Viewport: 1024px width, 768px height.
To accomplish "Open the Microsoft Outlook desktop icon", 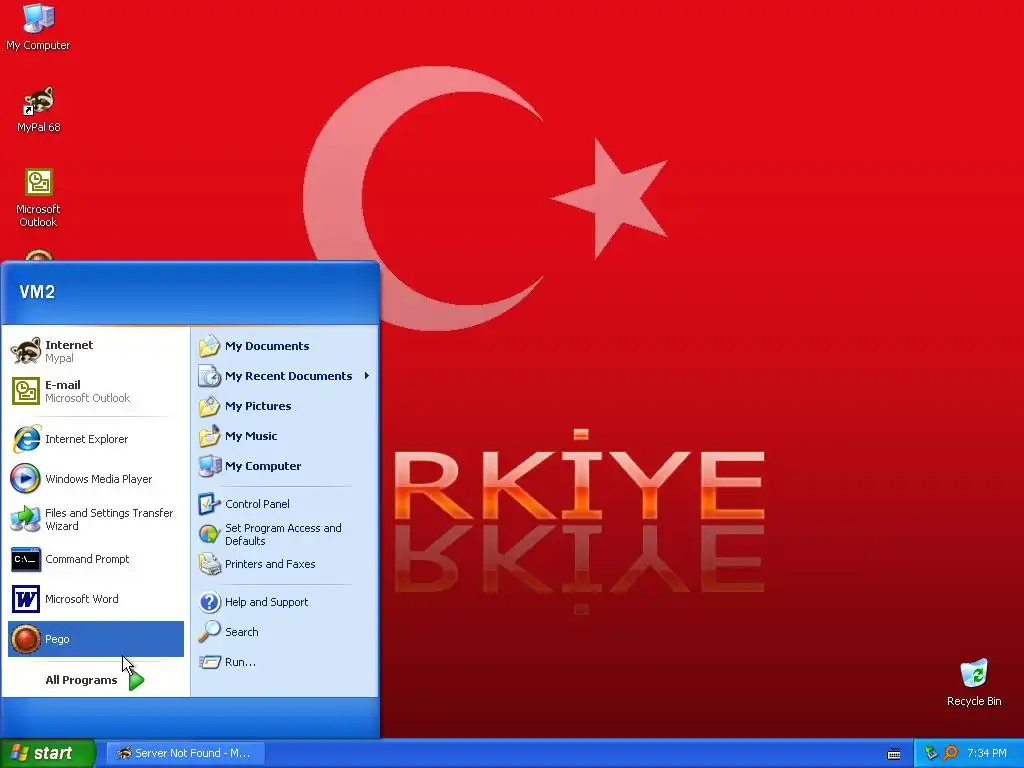I will [39, 198].
